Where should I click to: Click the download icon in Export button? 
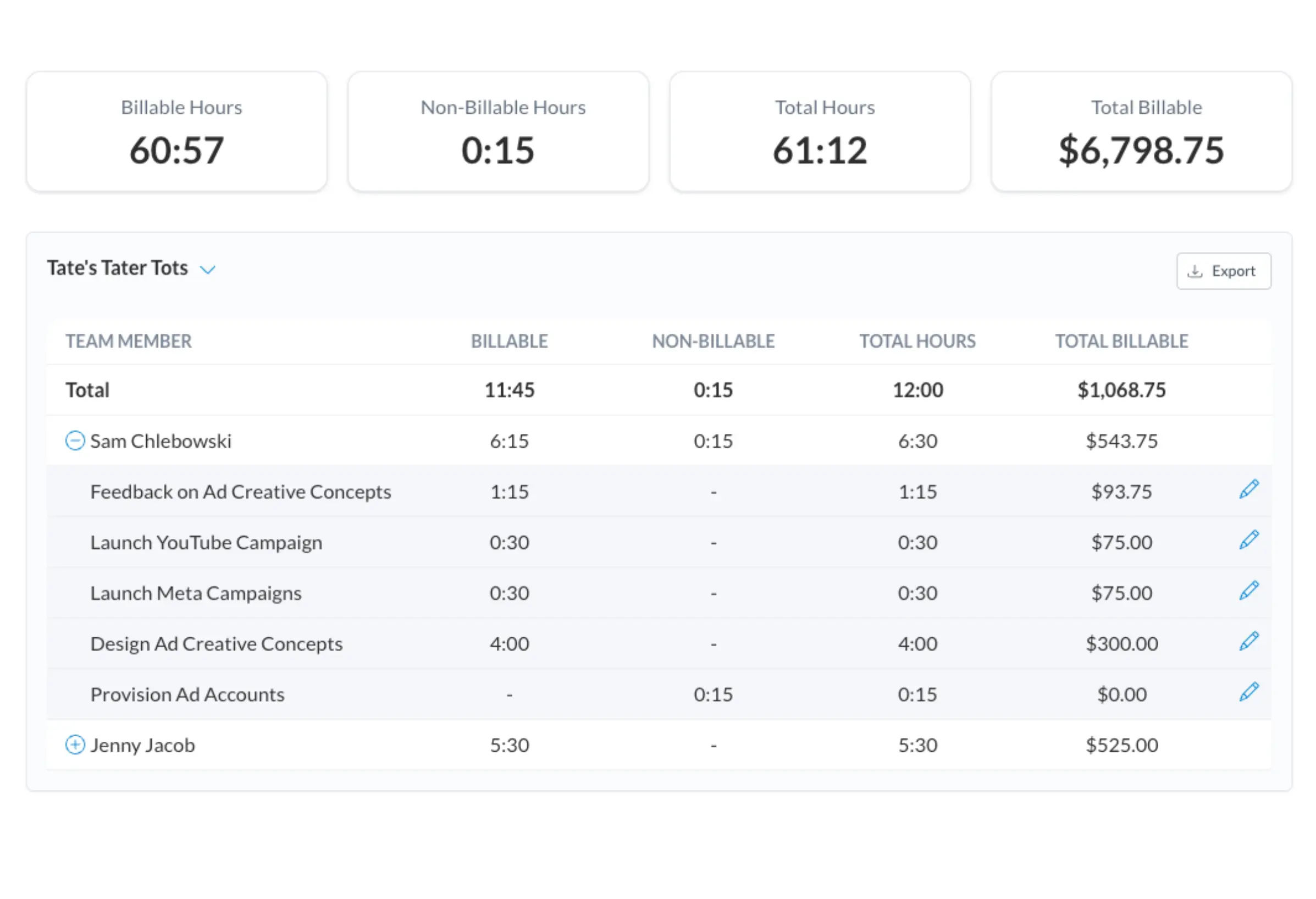[1195, 271]
